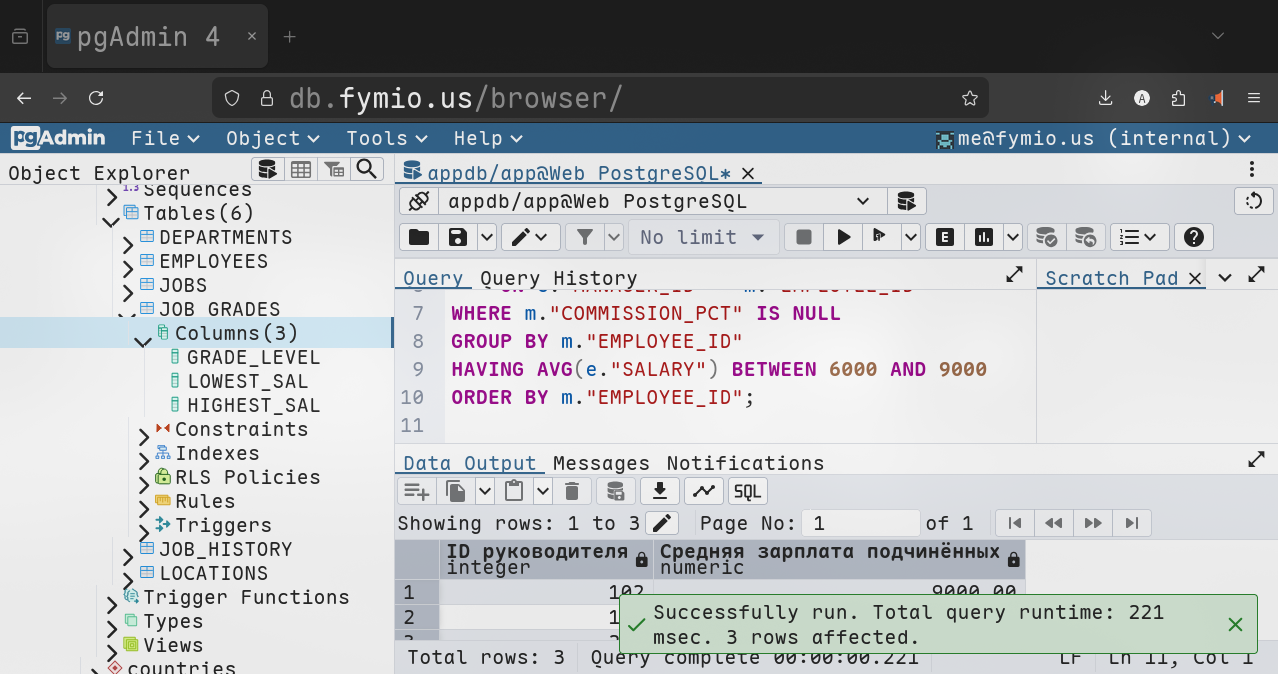The image size is (1278, 674).
Task: Click the Add row icon
Action: (x=416, y=491)
